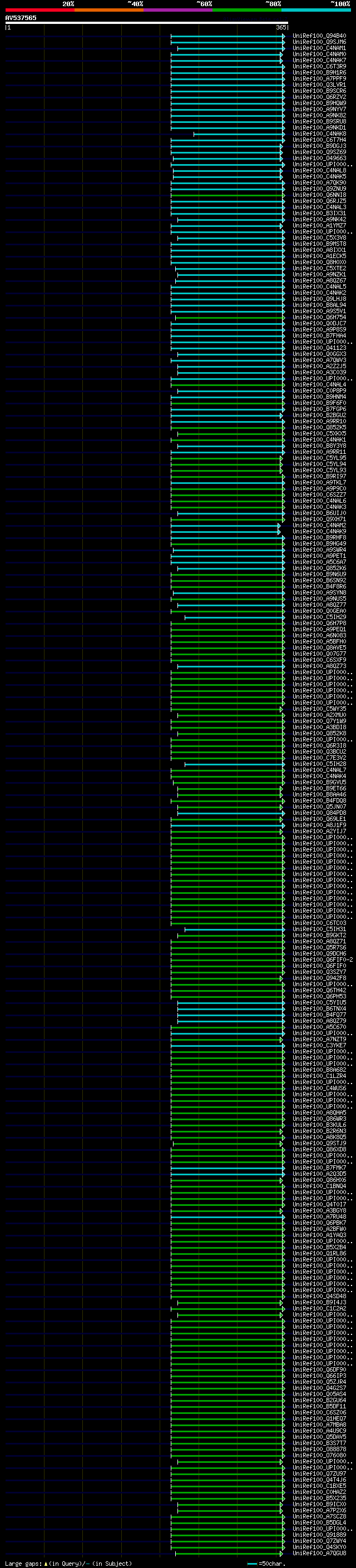
Task: Open hit UniRef100_Q9SJM6
Action: (319, 42)
